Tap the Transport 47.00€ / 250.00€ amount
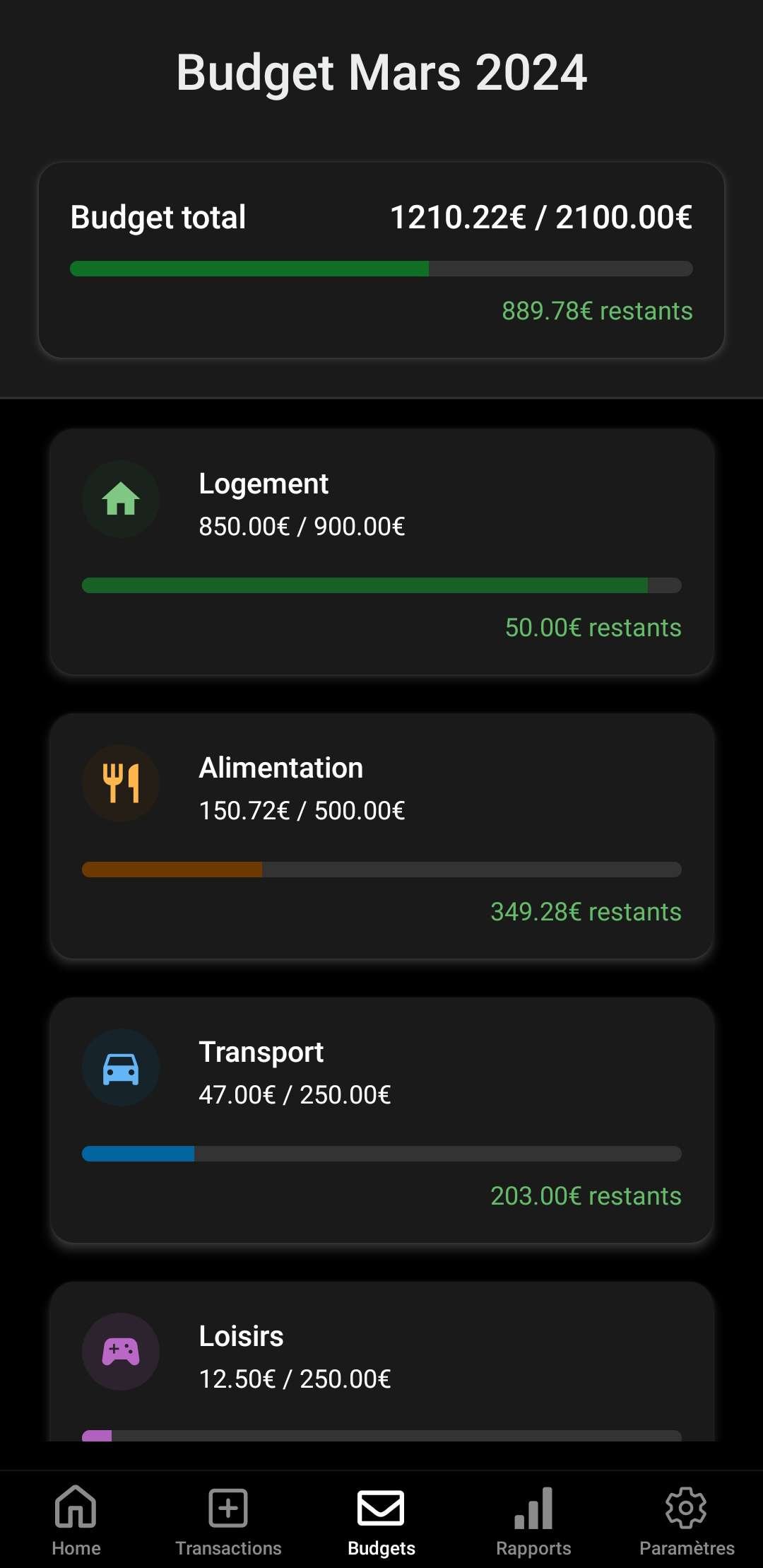This screenshot has height=1568, width=763. pos(295,1095)
